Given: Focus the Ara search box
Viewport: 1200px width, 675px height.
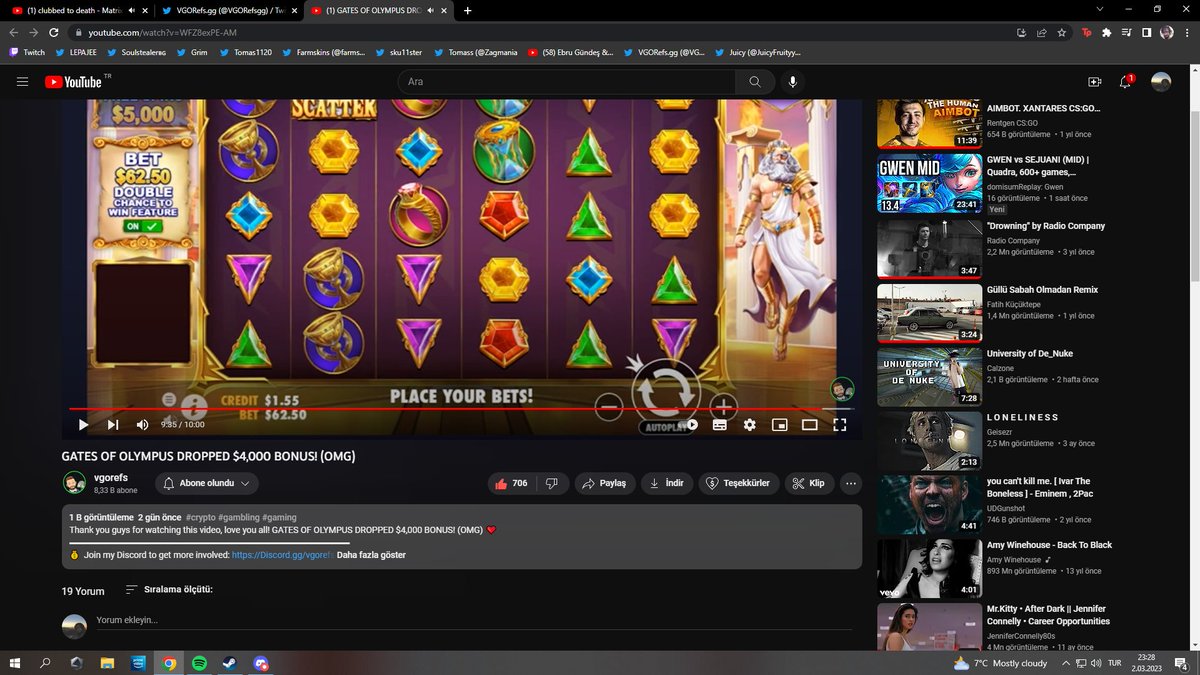Looking at the screenshot, I should 565,82.
